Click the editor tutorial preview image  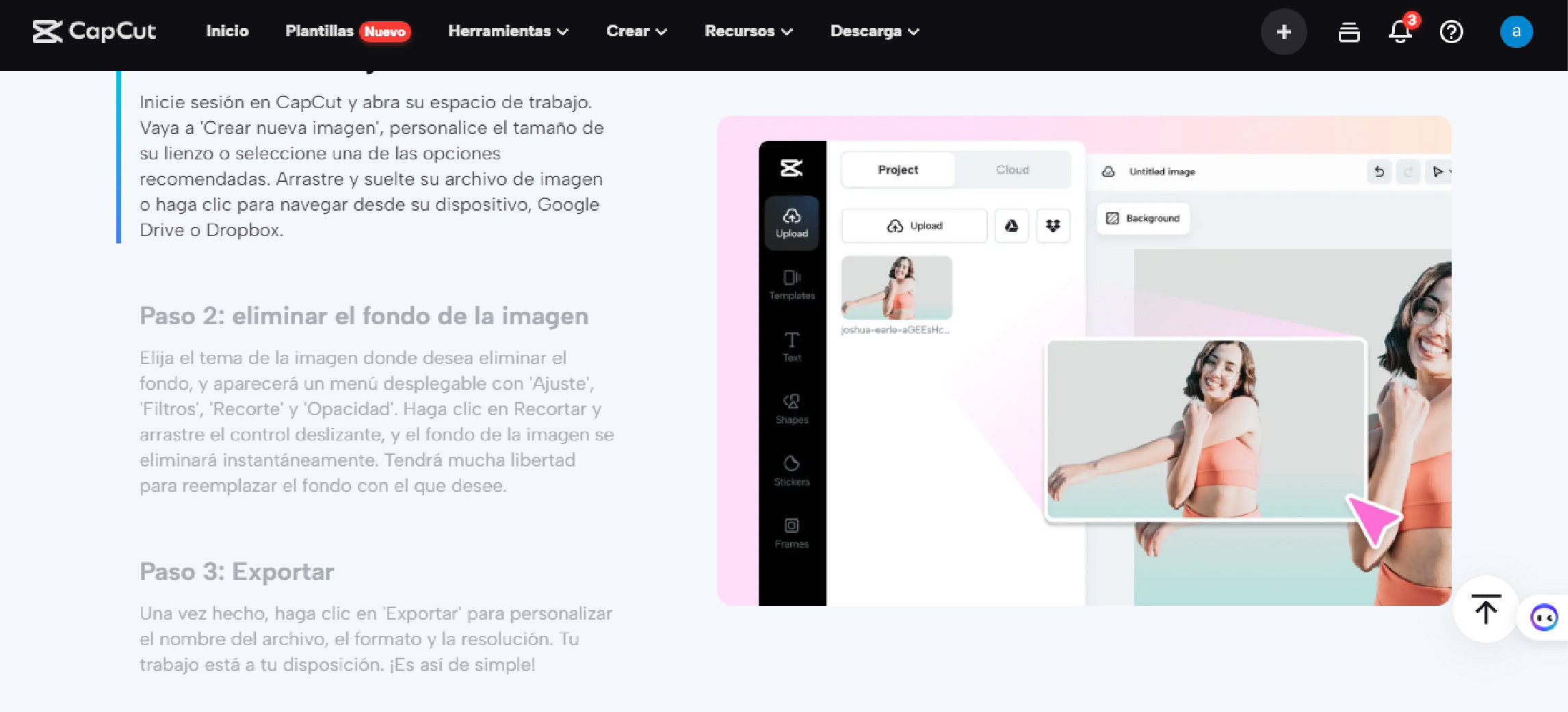(x=1084, y=360)
